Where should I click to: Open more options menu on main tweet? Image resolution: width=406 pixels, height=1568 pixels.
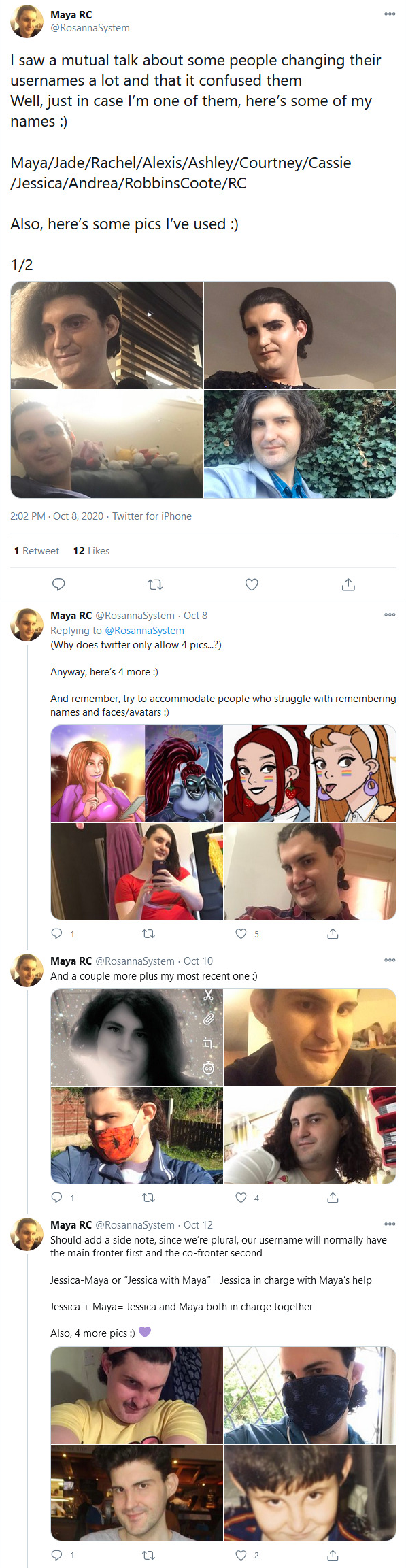[390, 14]
